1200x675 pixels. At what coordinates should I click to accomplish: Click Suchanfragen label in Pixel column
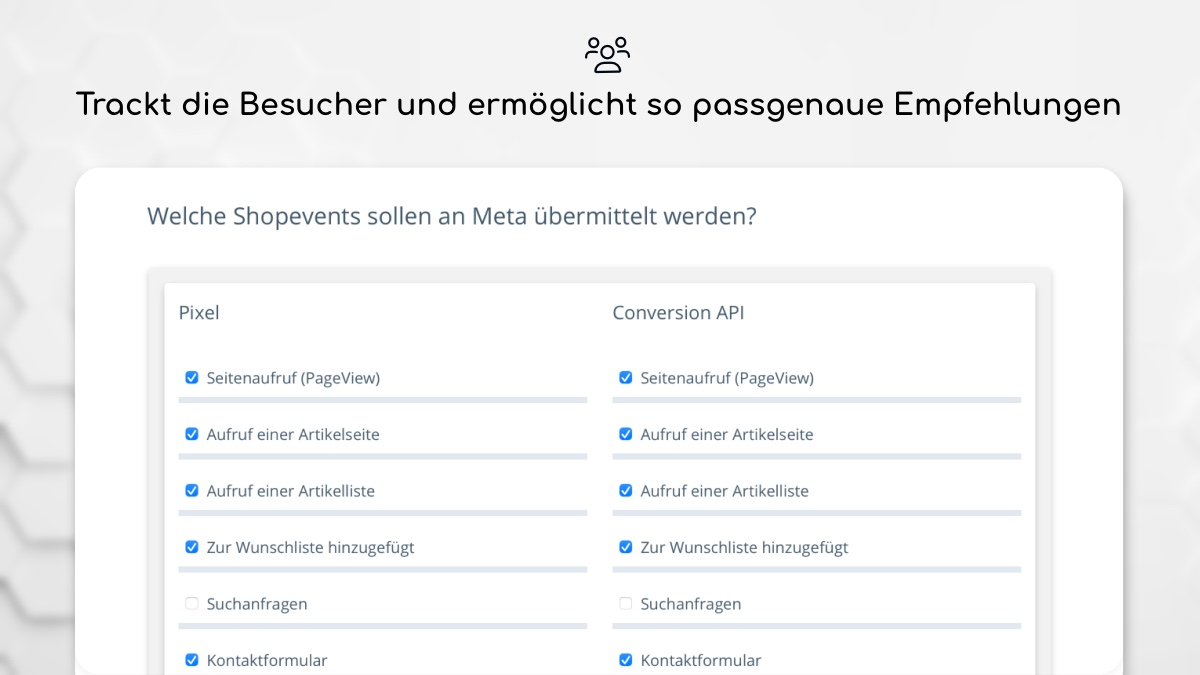(257, 604)
